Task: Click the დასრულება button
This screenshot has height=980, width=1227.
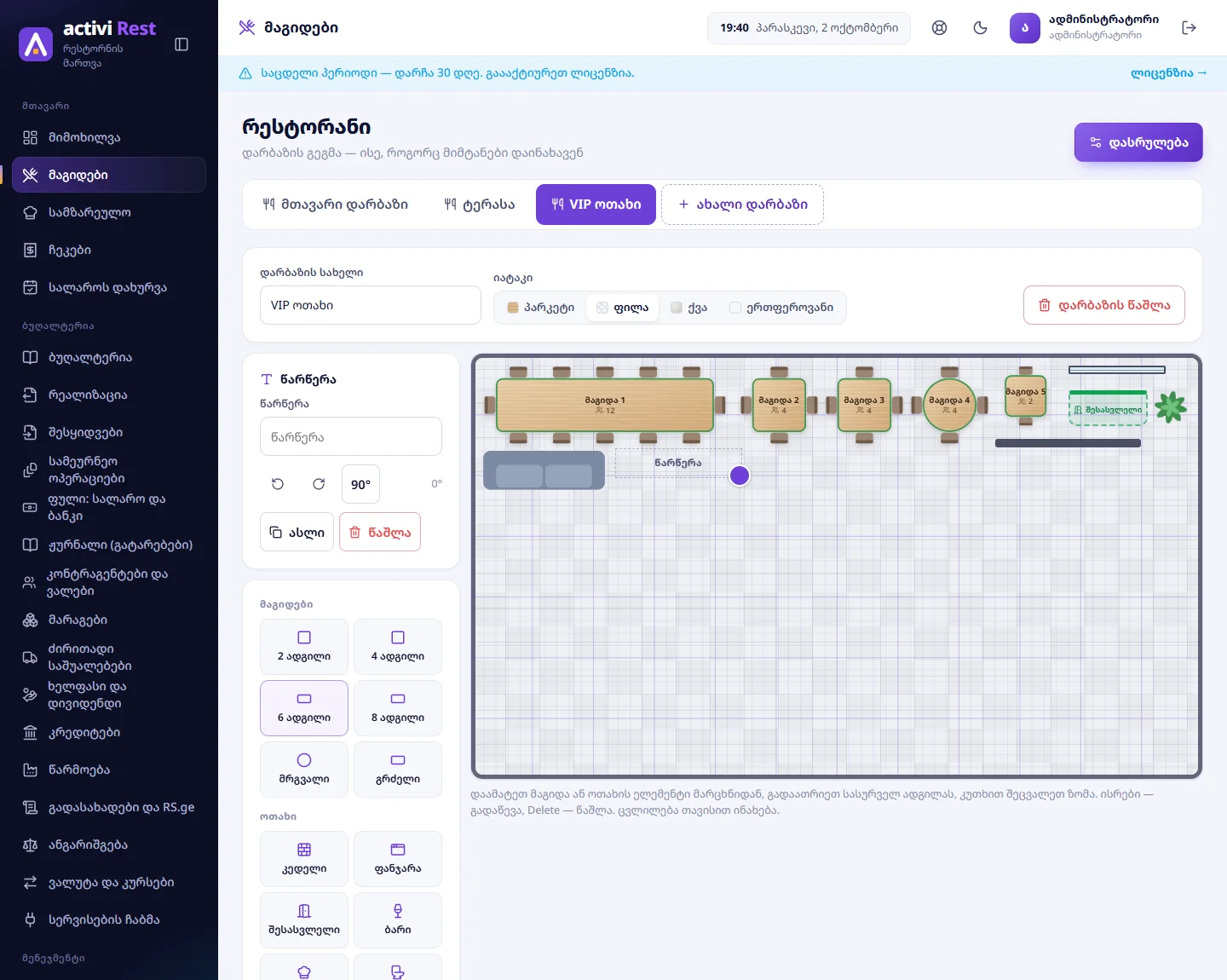Action: [x=1138, y=142]
